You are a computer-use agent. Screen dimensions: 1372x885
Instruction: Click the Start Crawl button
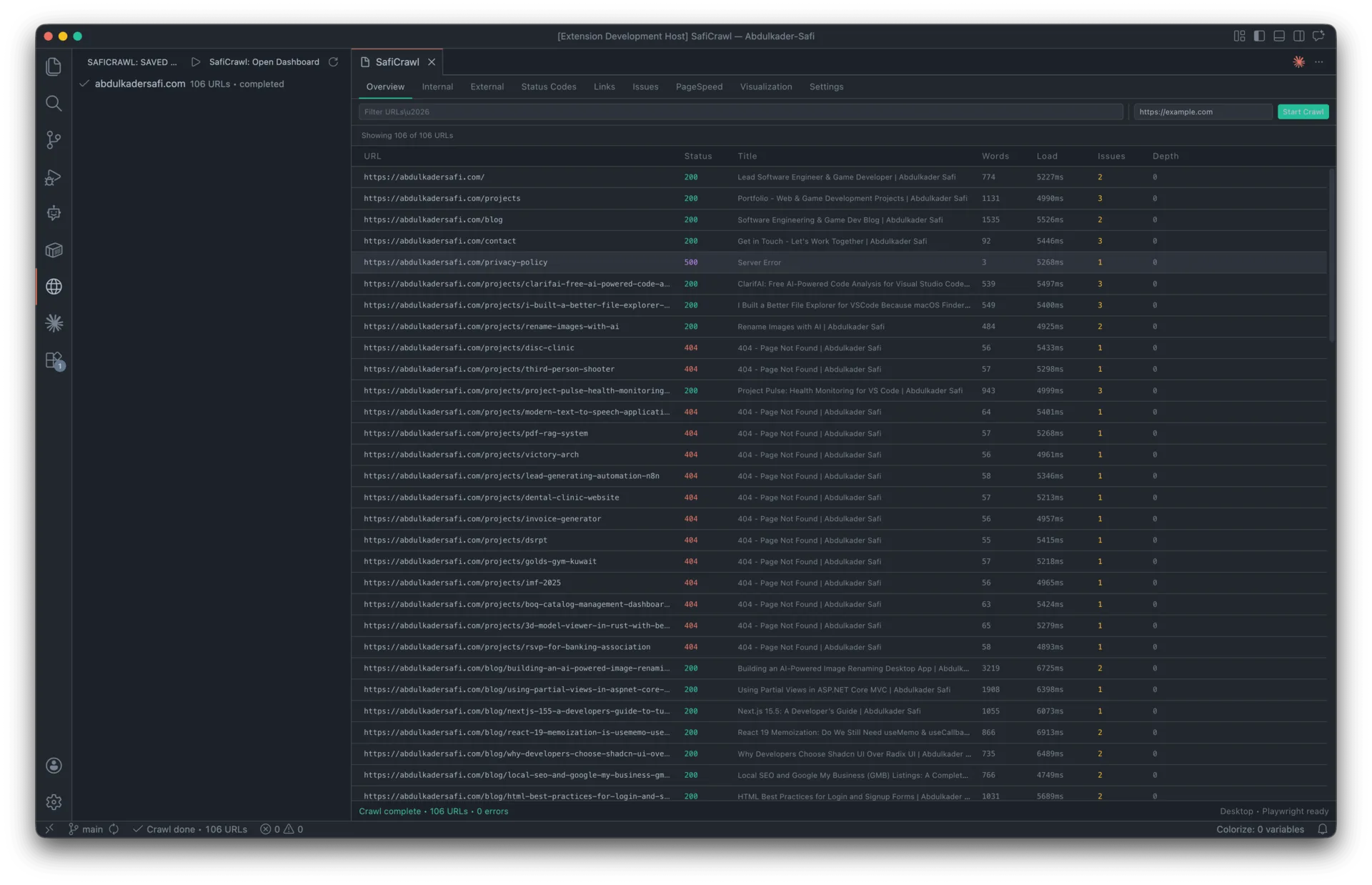[x=1303, y=112]
